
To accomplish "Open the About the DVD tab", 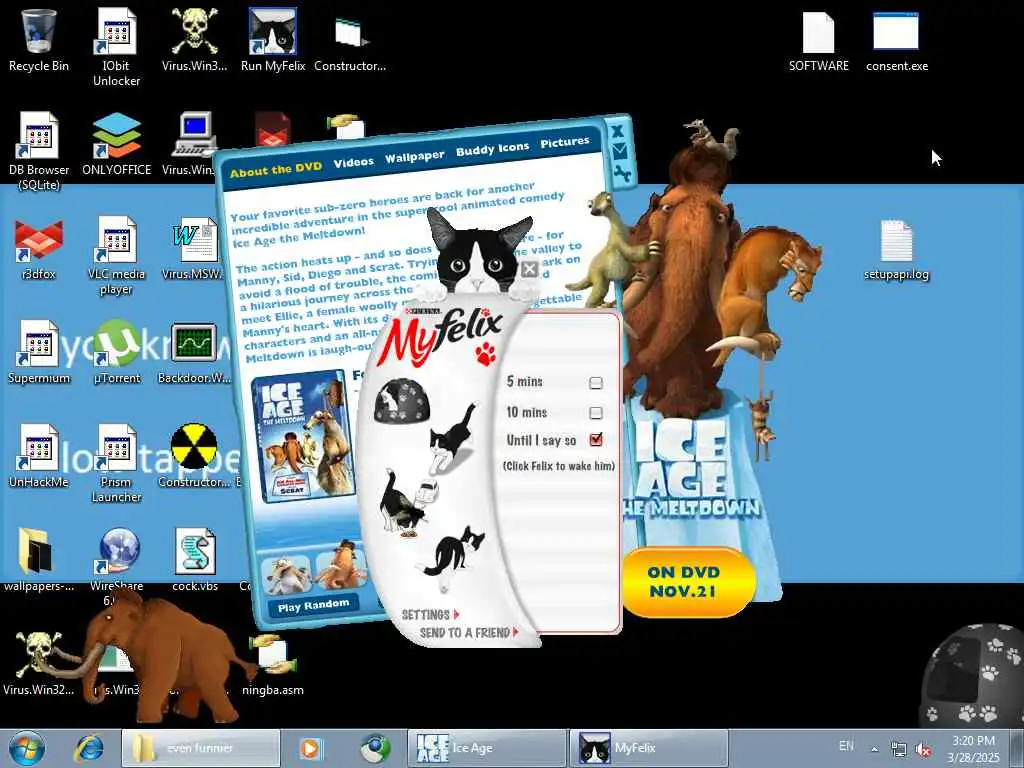I will click(x=276, y=169).
